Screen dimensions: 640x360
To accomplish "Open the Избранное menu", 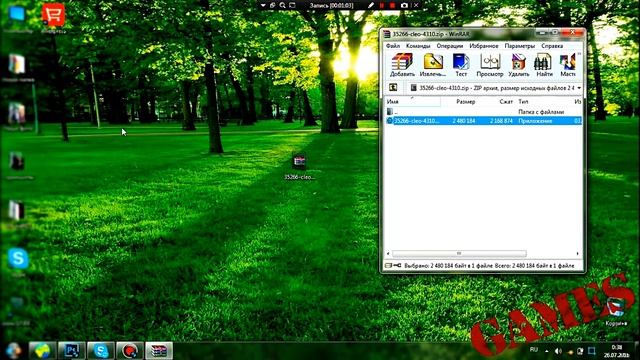I will pos(484,46).
